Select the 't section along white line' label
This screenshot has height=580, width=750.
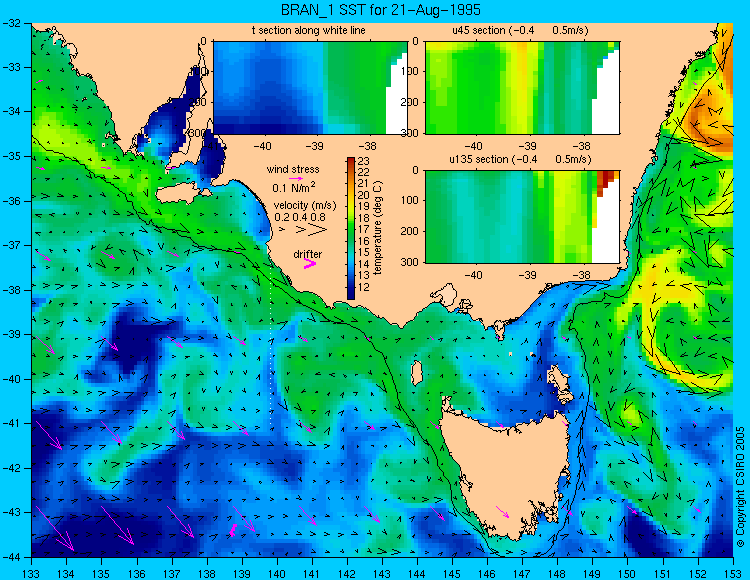click(309, 30)
